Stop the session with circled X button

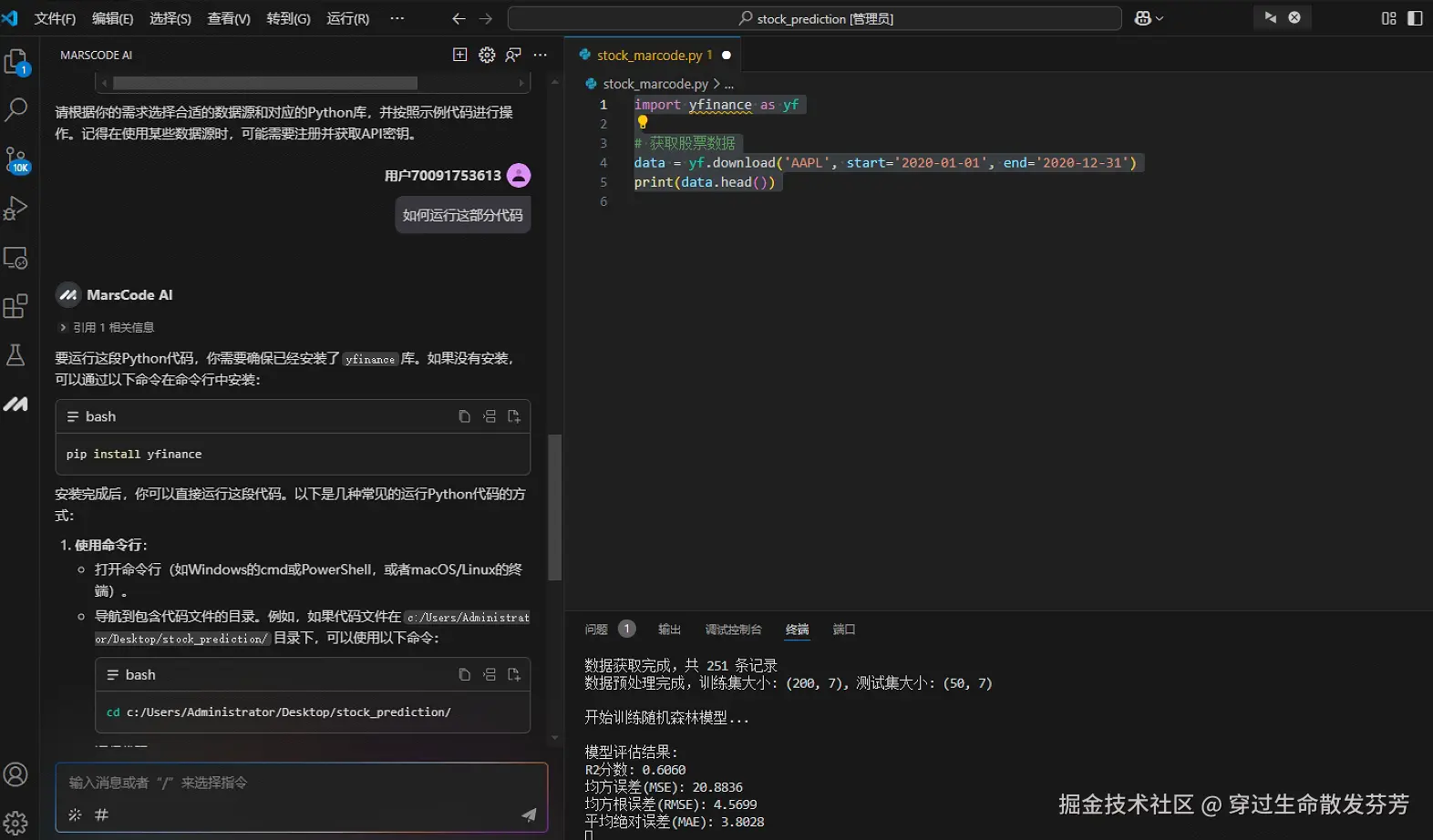click(1294, 17)
